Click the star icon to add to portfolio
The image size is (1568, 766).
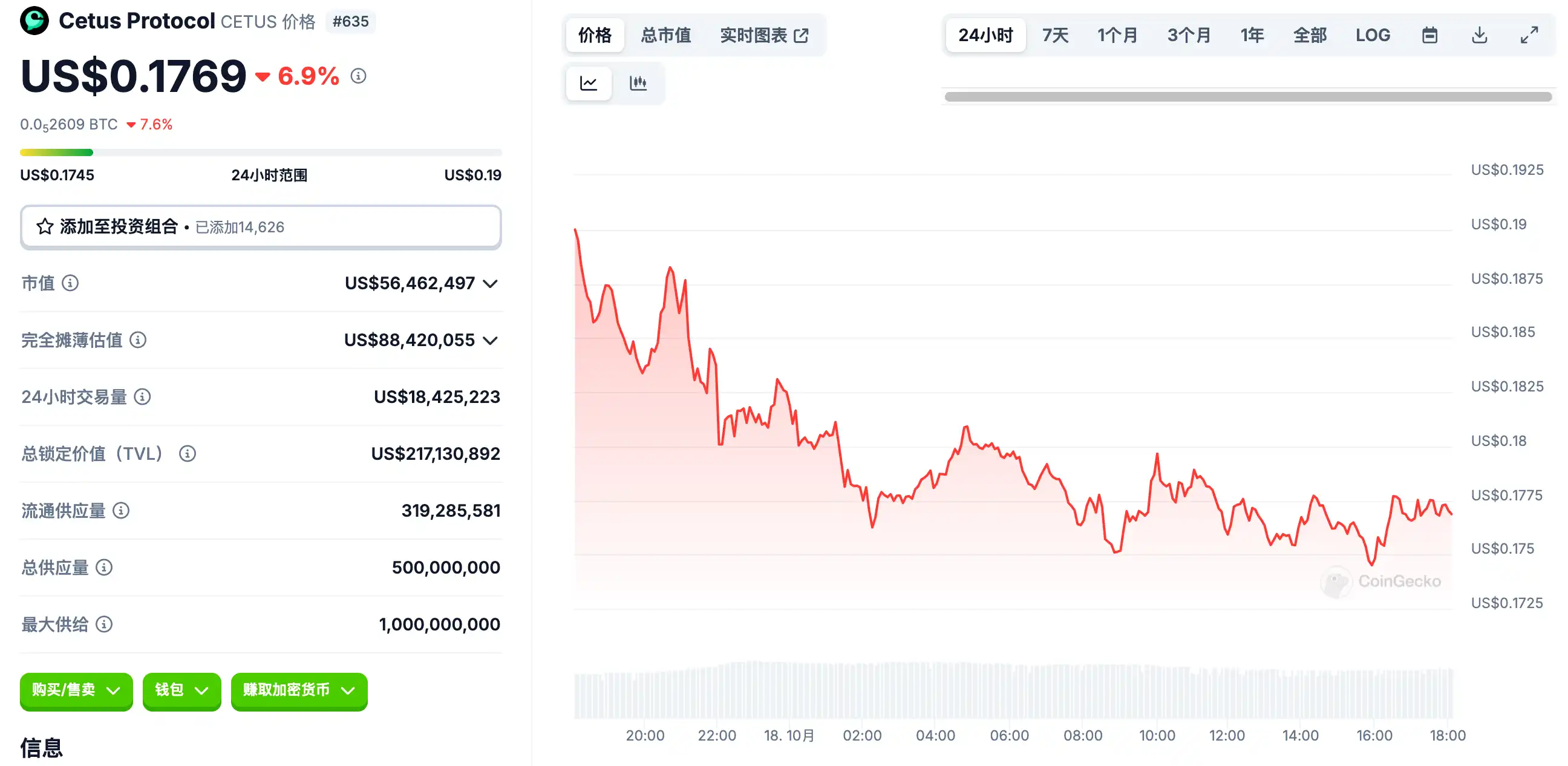pos(45,227)
